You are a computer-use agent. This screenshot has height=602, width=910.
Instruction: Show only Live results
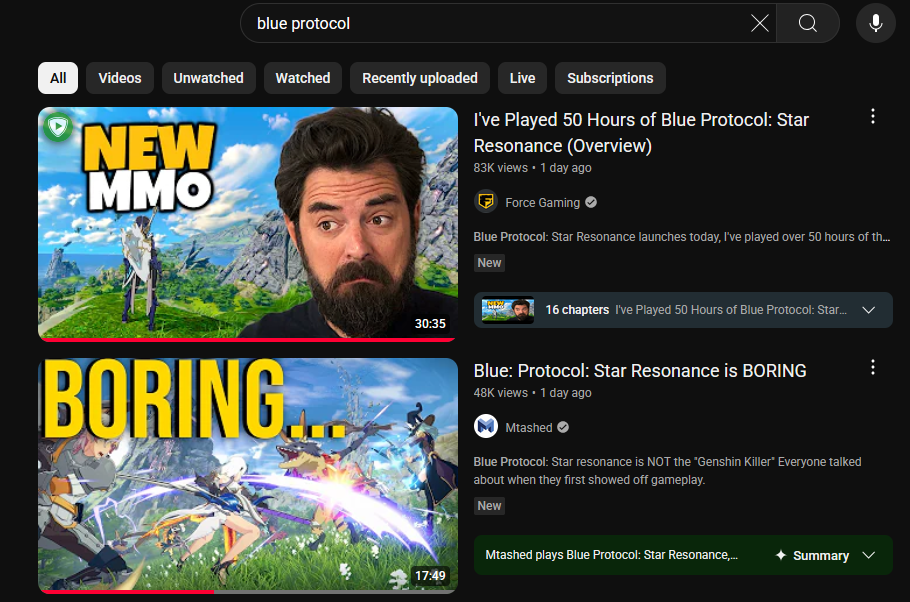tap(522, 78)
